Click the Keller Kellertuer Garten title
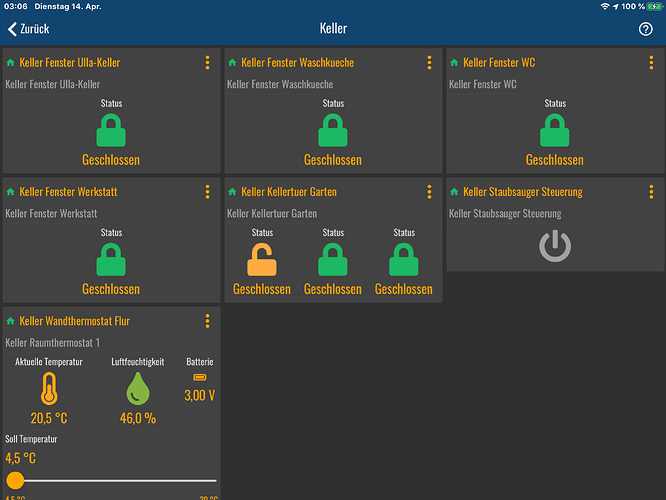The width and height of the screenshot is (666, 500). [x=289, y=192]
